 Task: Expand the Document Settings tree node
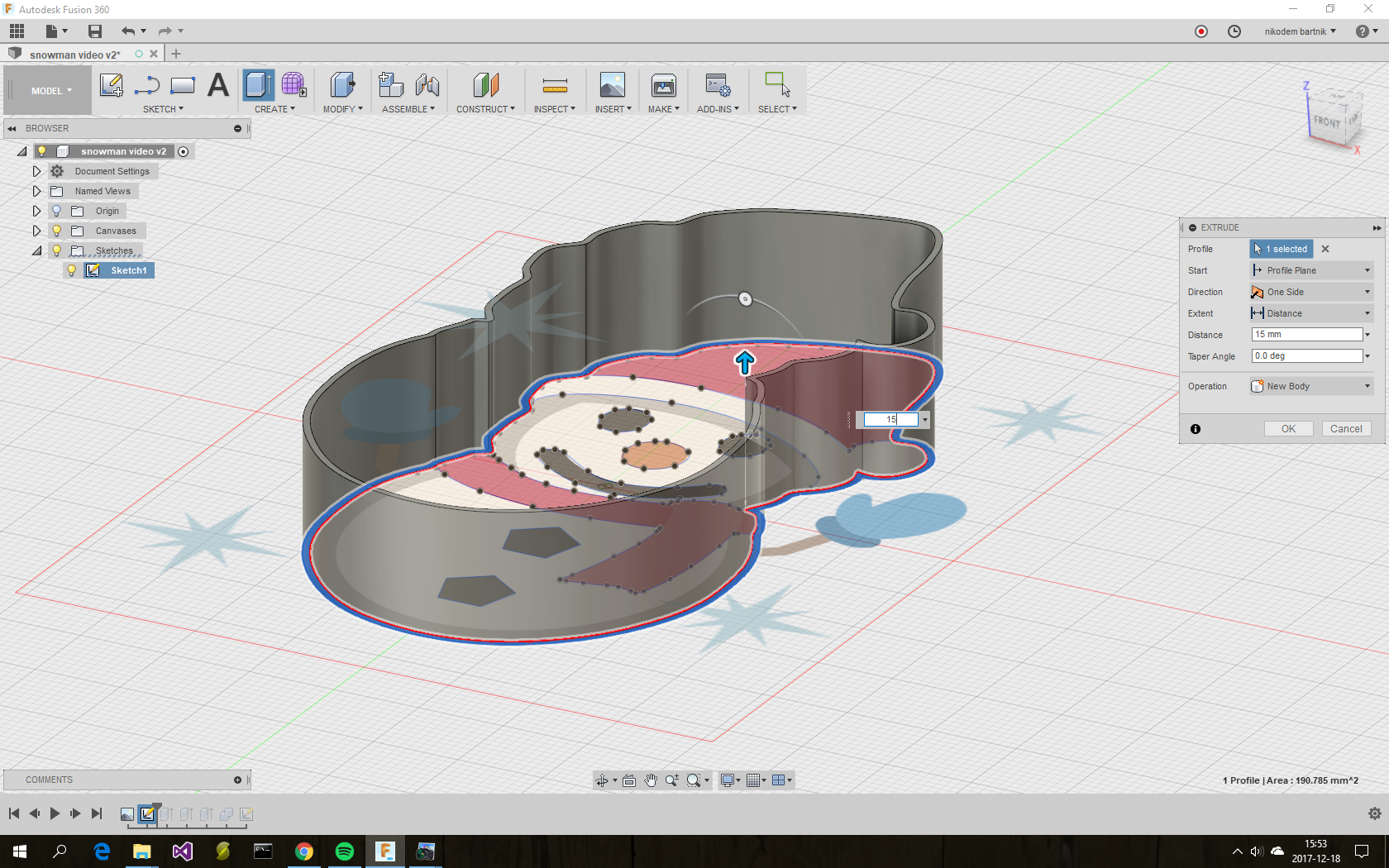(x=36, y=171)
